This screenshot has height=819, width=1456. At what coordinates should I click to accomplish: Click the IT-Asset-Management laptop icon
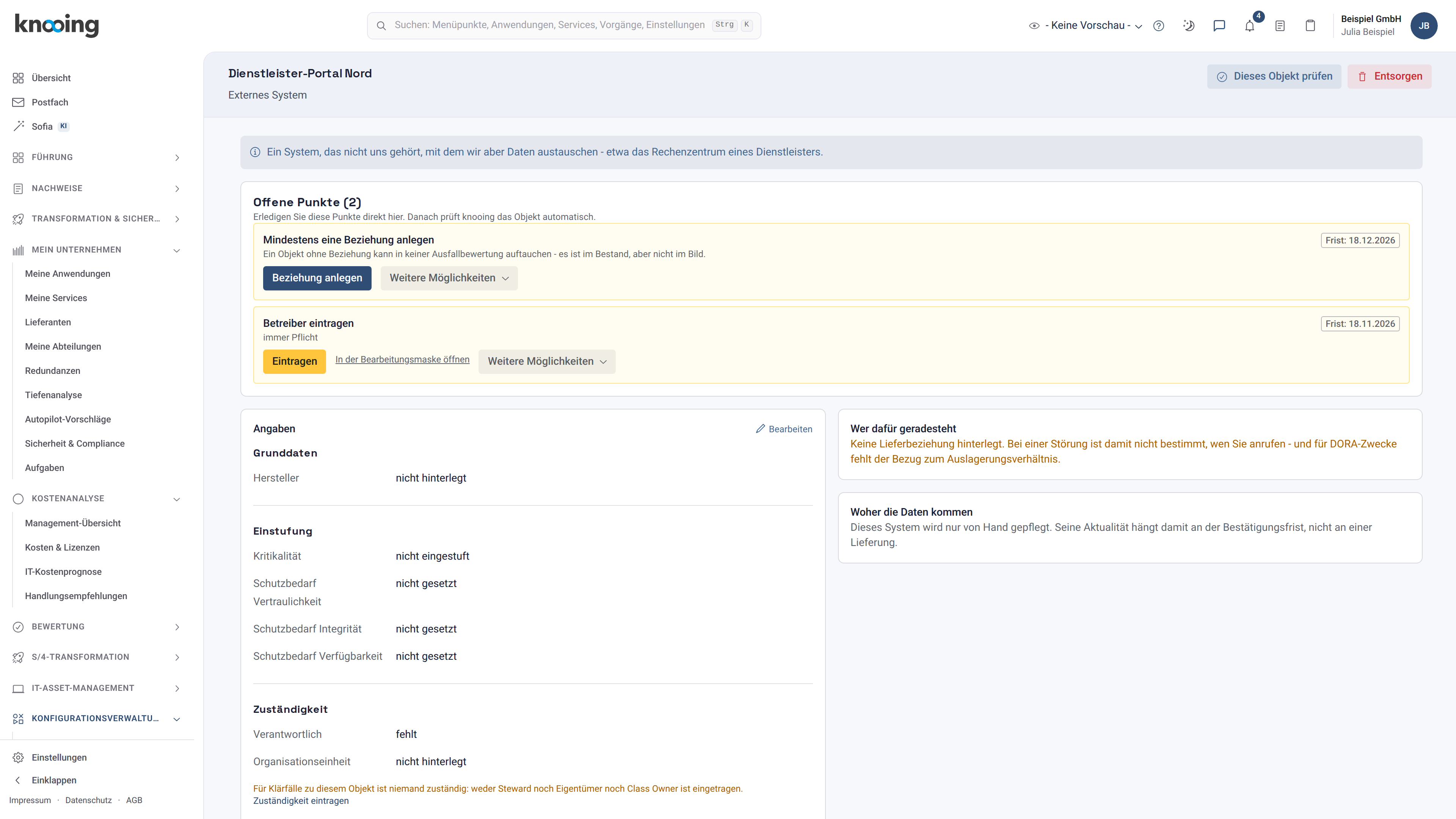pos(18,689)
